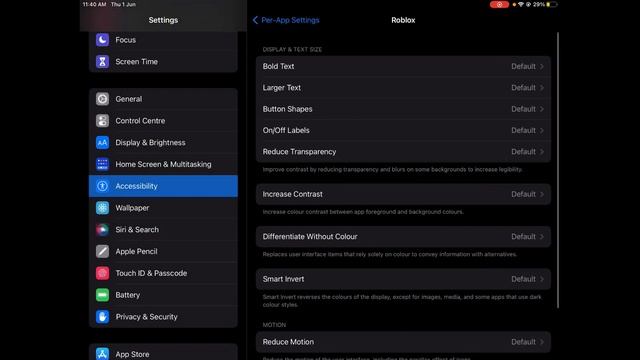Expand the Smart Invert Default chevron
This screenshot has width=640, height=360.
point(542,279)
